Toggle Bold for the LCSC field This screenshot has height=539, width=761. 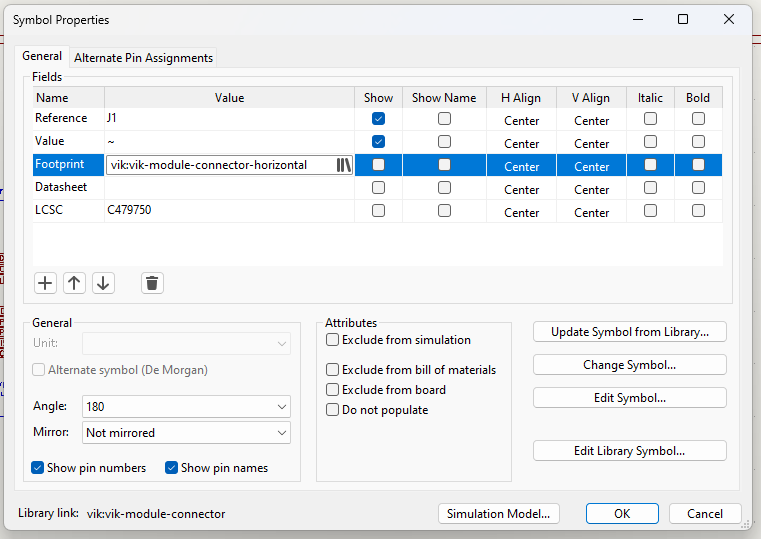coord(698,211)
